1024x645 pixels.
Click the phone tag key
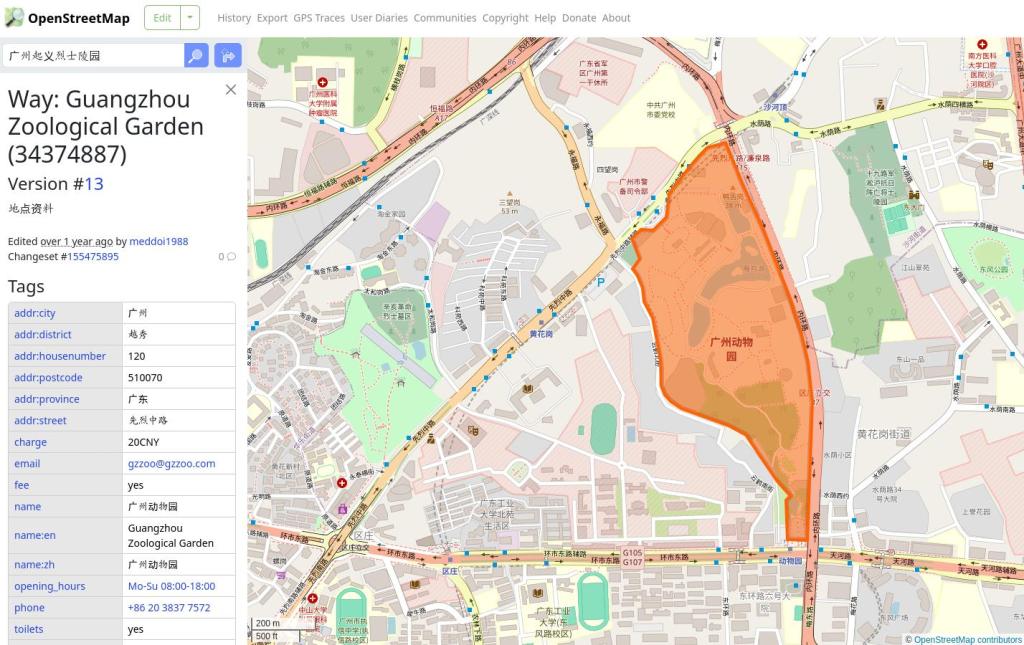(29, 608)
